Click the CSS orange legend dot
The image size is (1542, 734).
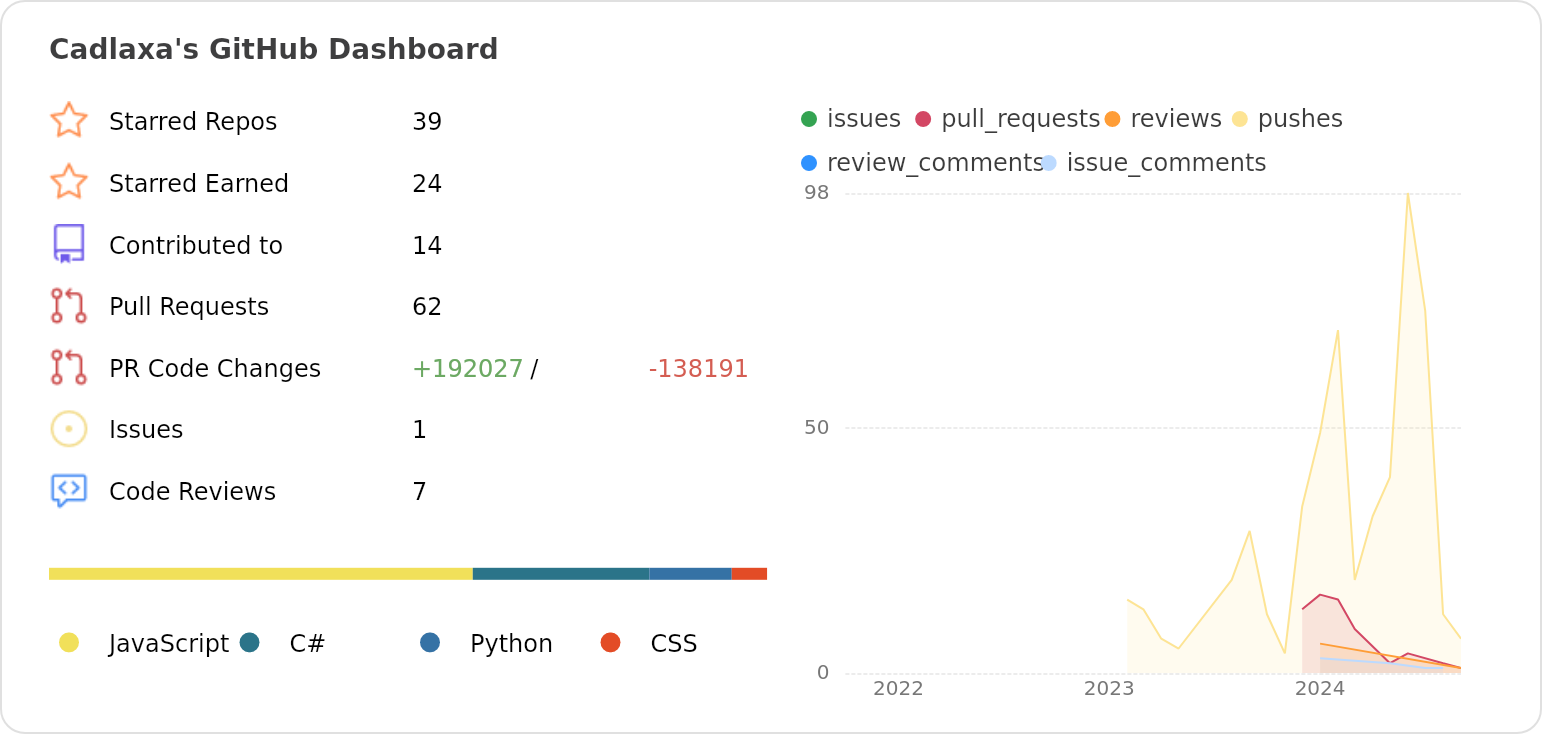tap(611, 642)
